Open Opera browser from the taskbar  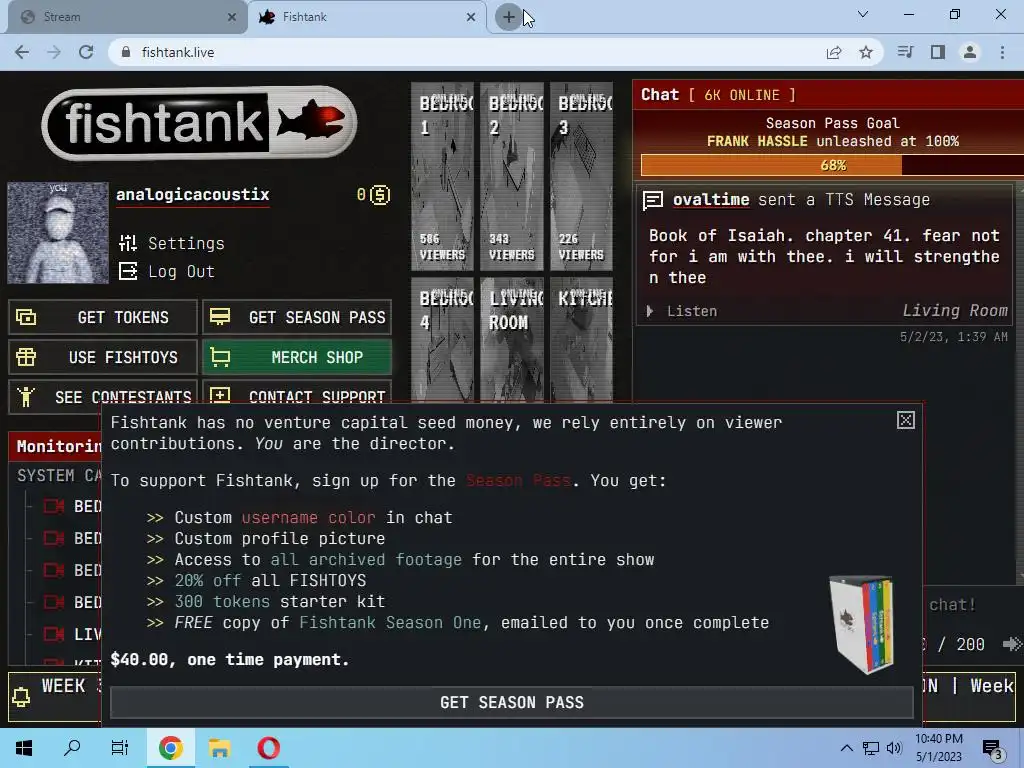(268, 748)
